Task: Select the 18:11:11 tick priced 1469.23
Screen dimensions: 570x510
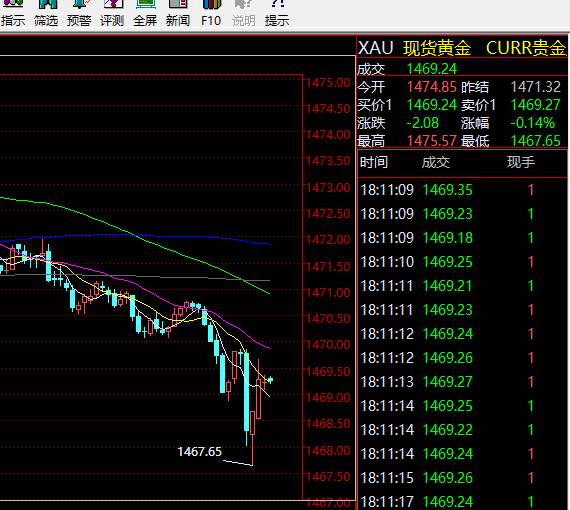Action: coord(462,310)
